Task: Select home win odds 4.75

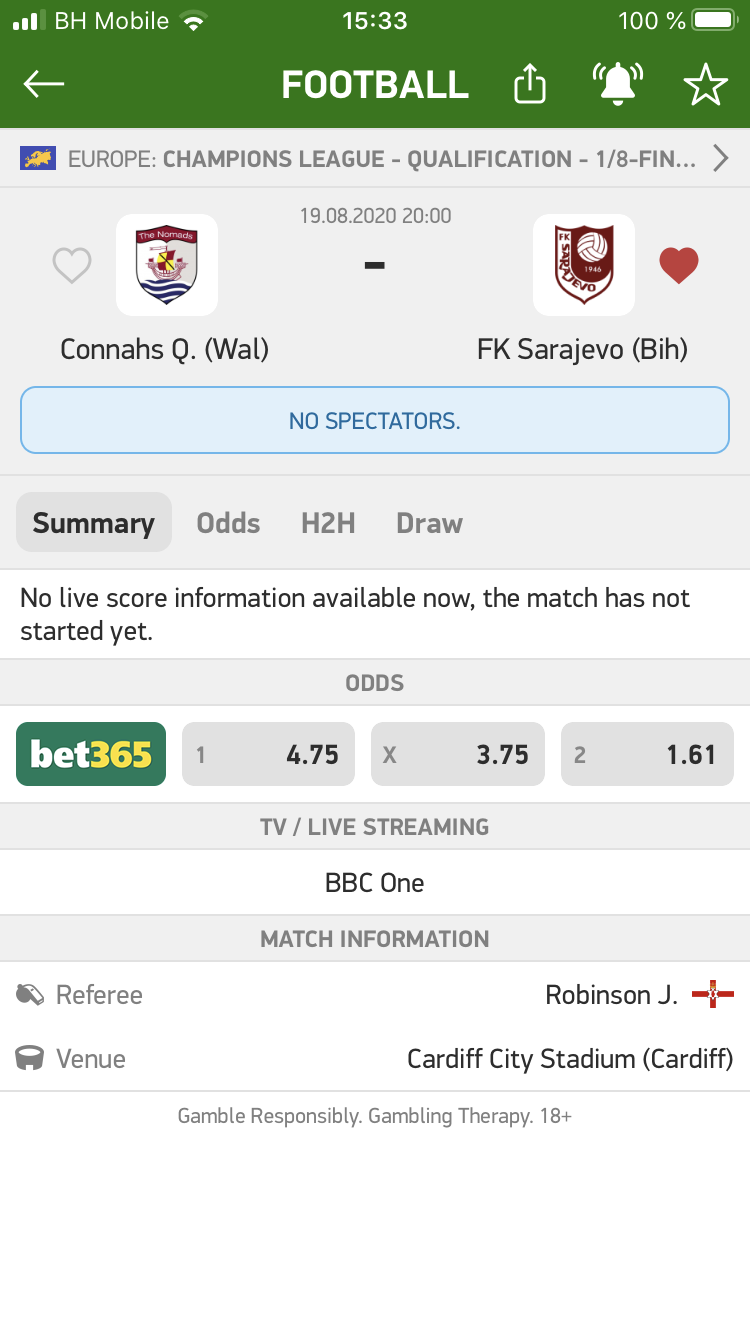Action: pos(268,754)
